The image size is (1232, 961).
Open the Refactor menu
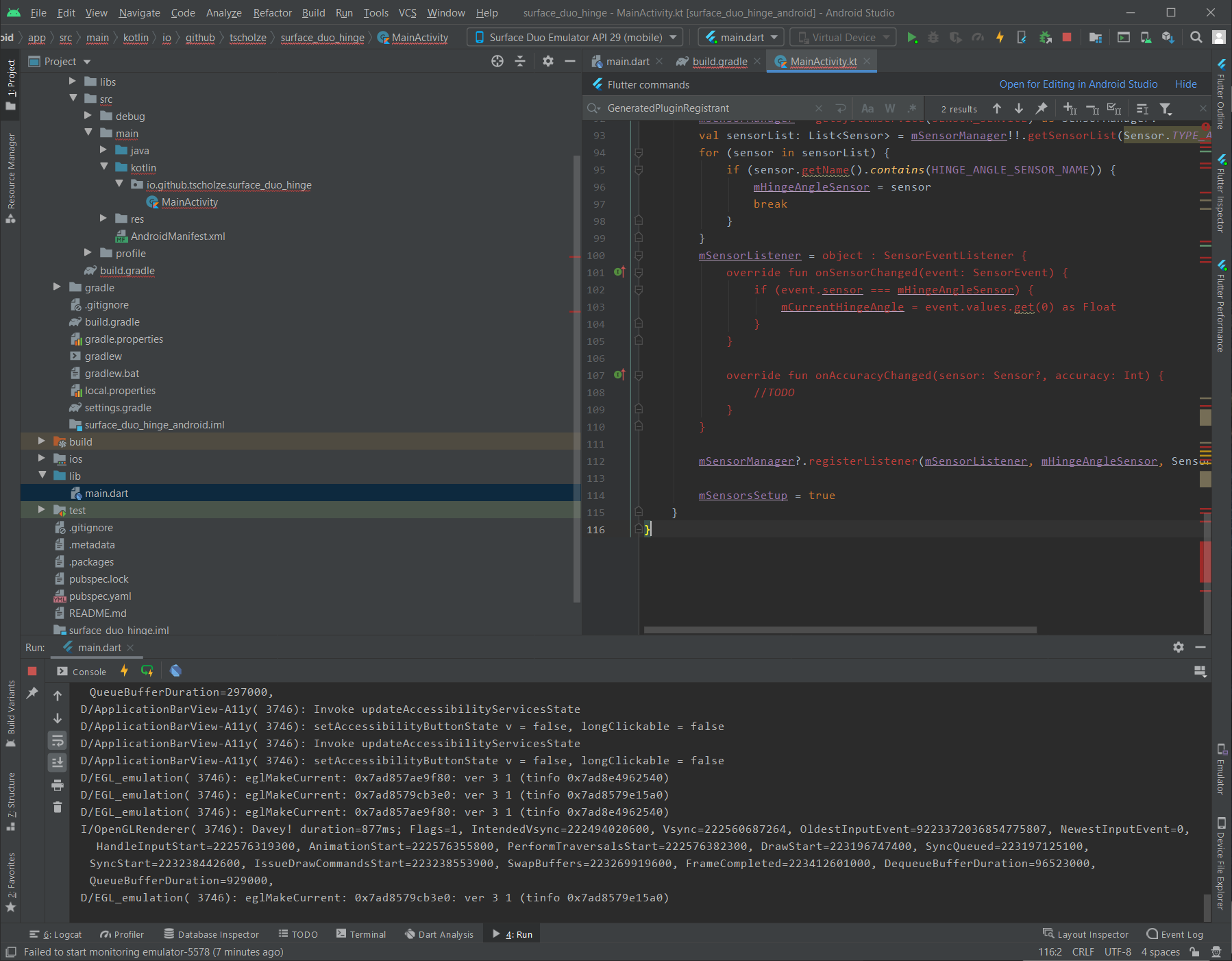pyautogui.click(x=272, y=12)
